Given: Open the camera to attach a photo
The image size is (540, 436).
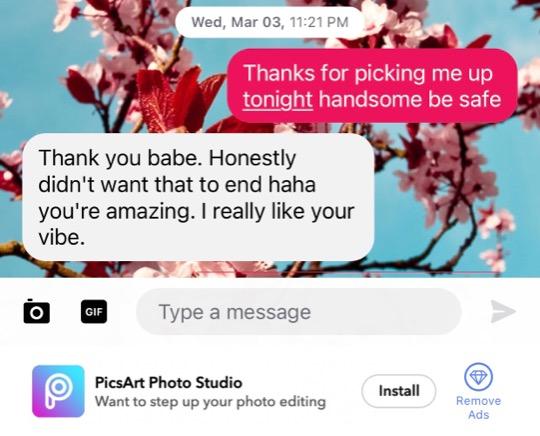Looking at the screenshot, I should click(37, 312).
